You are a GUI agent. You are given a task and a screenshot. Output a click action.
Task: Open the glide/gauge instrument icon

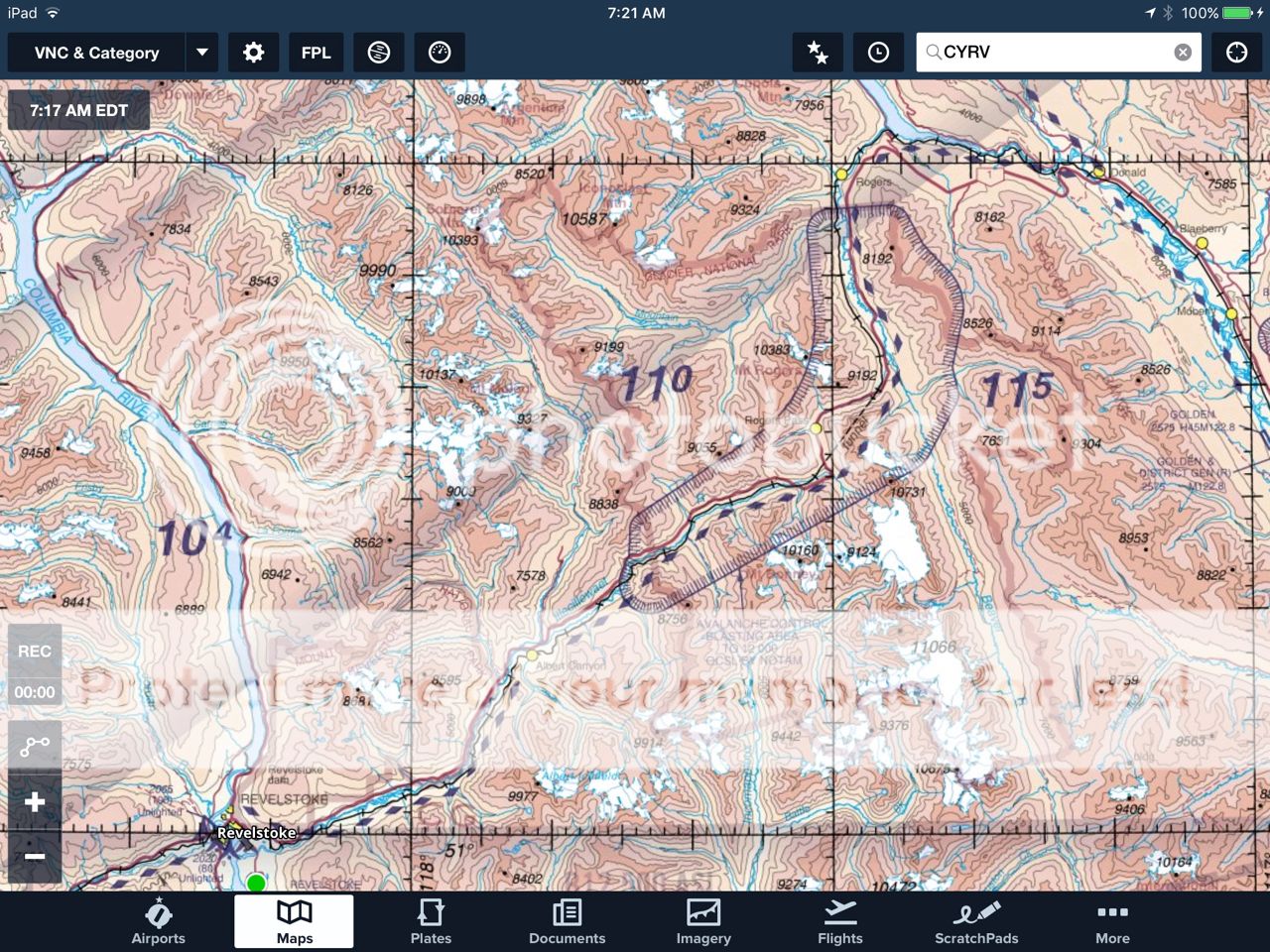pyautogui.click(x=440, y=53)
